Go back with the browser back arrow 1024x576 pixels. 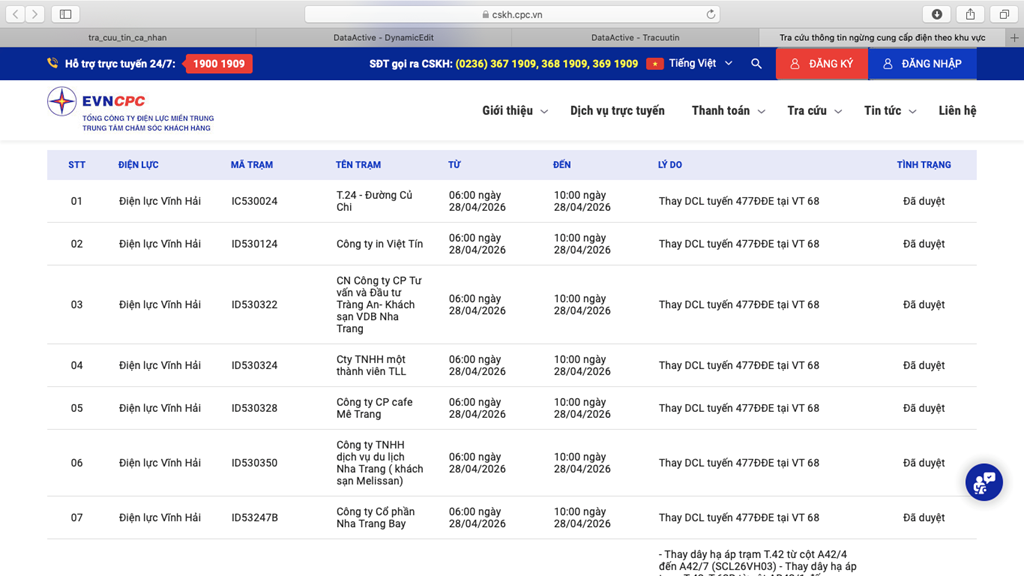tap(16, 14)
